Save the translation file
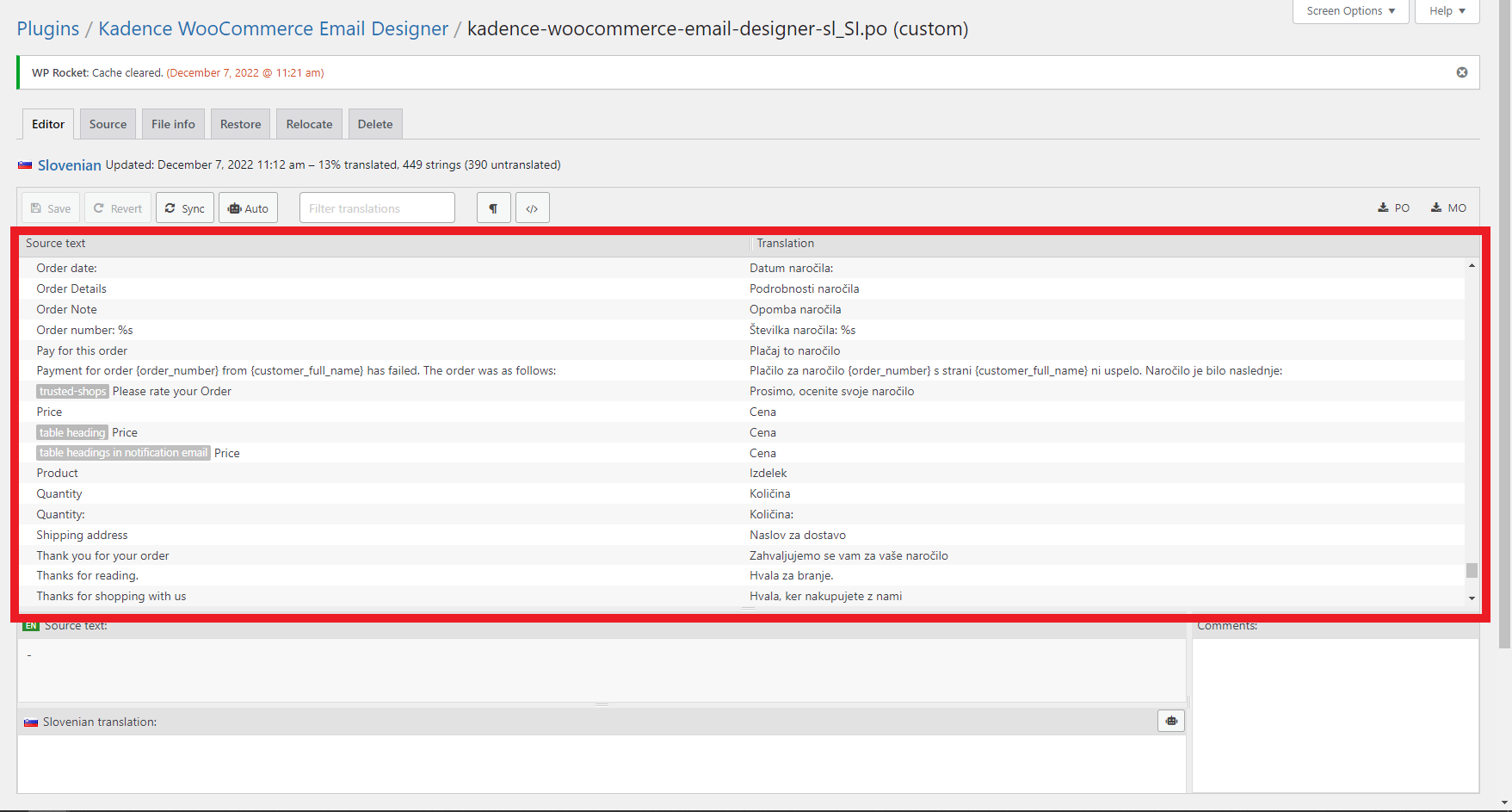Screen dimensions: 1512x812 click(51, 208)
